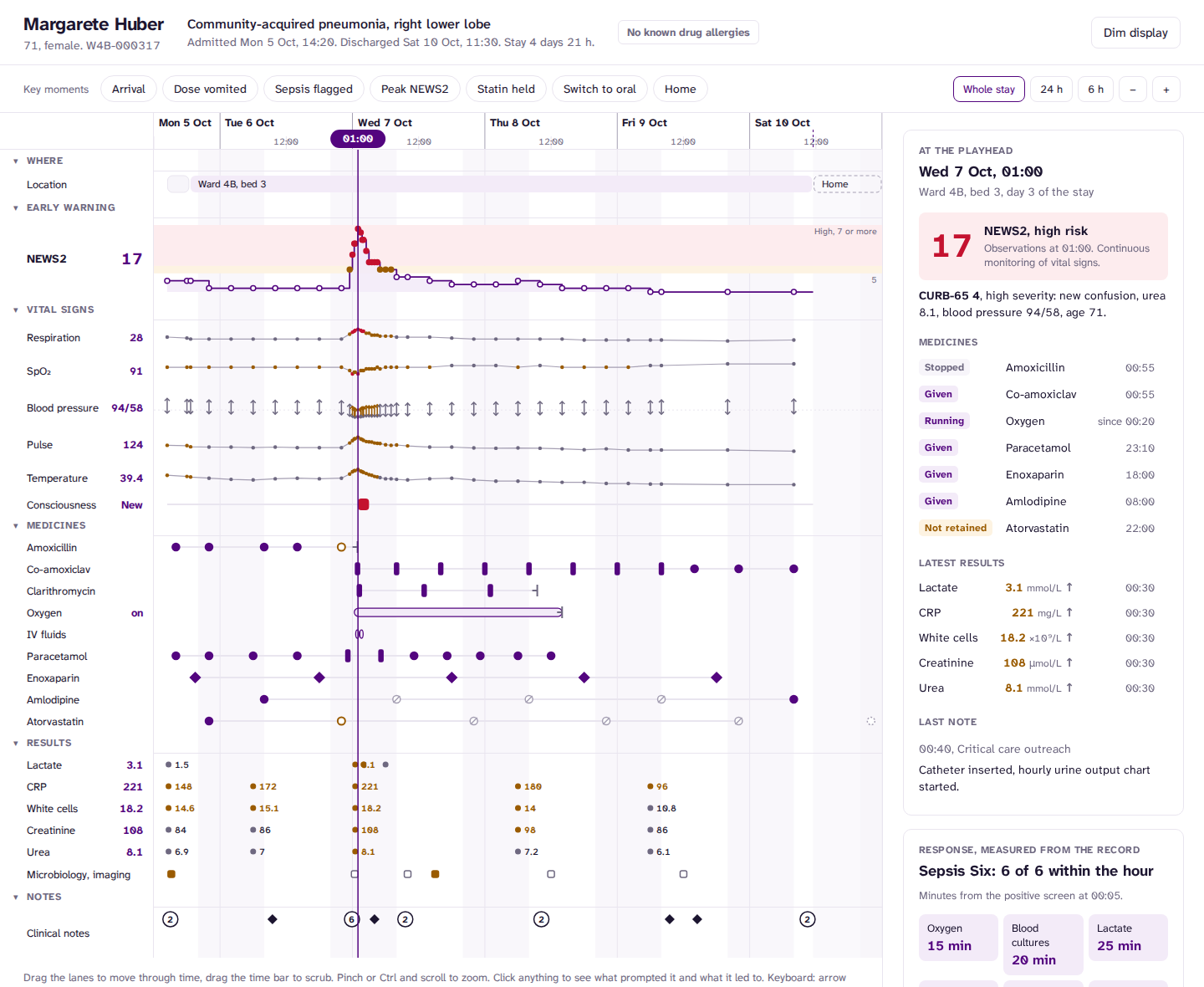Go to the Switch to oral key moment
This screenshot has width=1204, height=987.
(x=599, y=89)
